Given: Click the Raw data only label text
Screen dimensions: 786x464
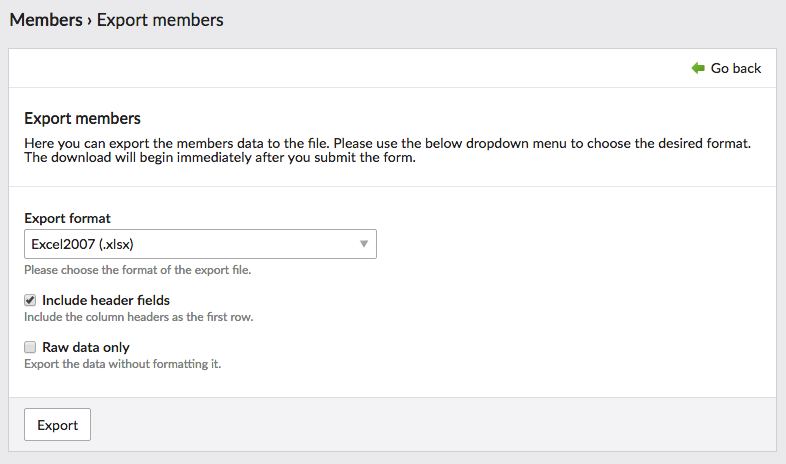Looking at the screenshot, I should (86, 347).
